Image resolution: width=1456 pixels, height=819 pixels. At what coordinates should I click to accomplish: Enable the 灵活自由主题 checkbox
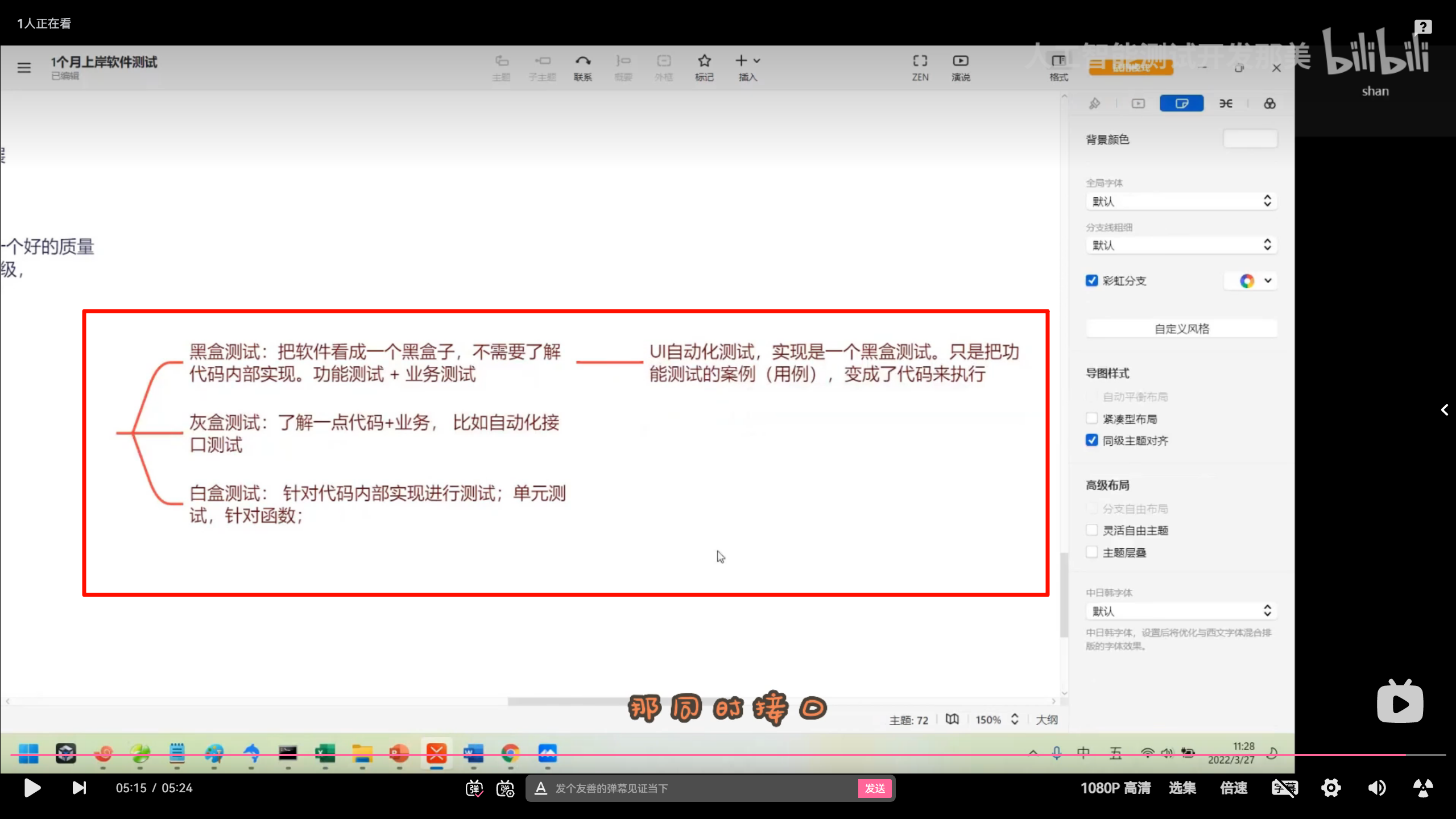[x=1091, y=530]
